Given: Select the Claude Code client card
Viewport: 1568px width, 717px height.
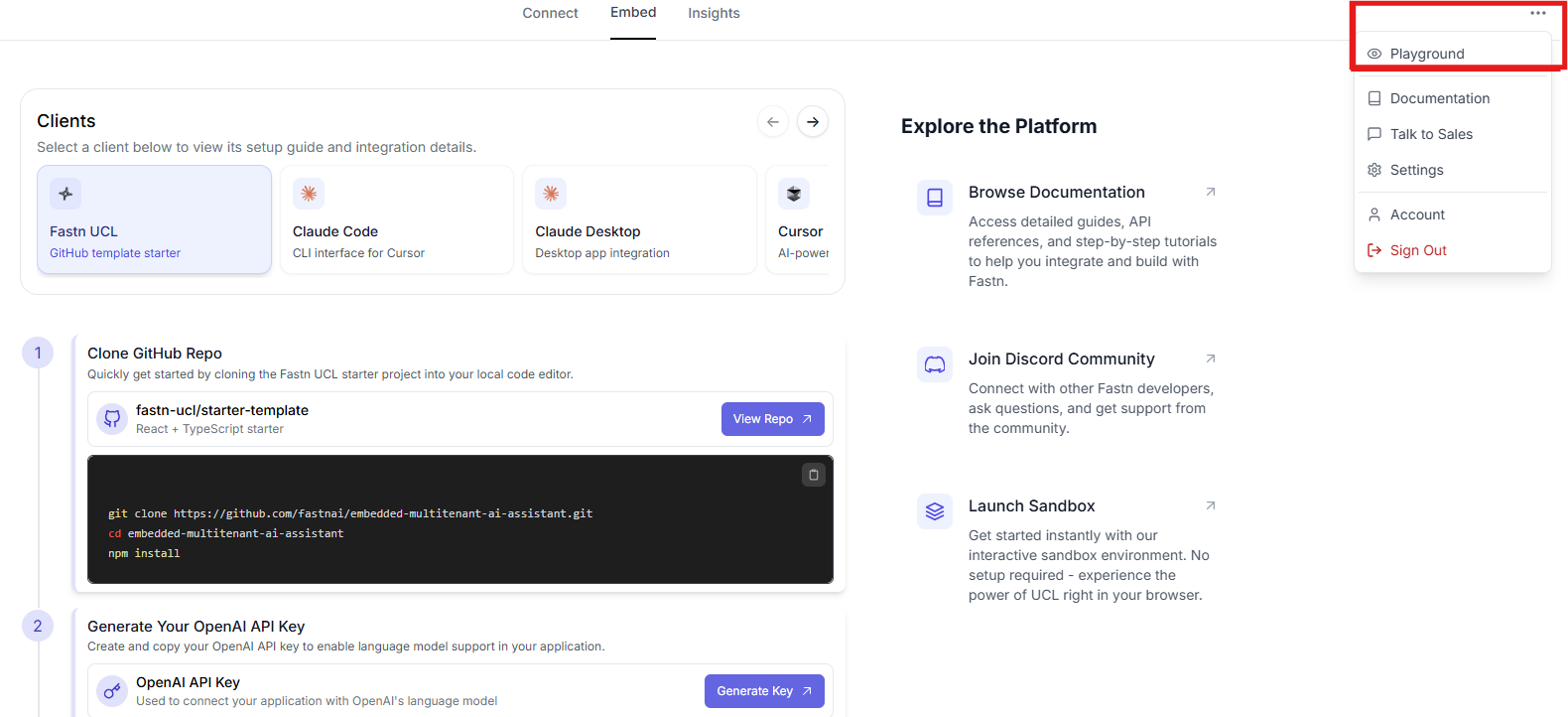Looking at the screenshot, I should 397,219.
